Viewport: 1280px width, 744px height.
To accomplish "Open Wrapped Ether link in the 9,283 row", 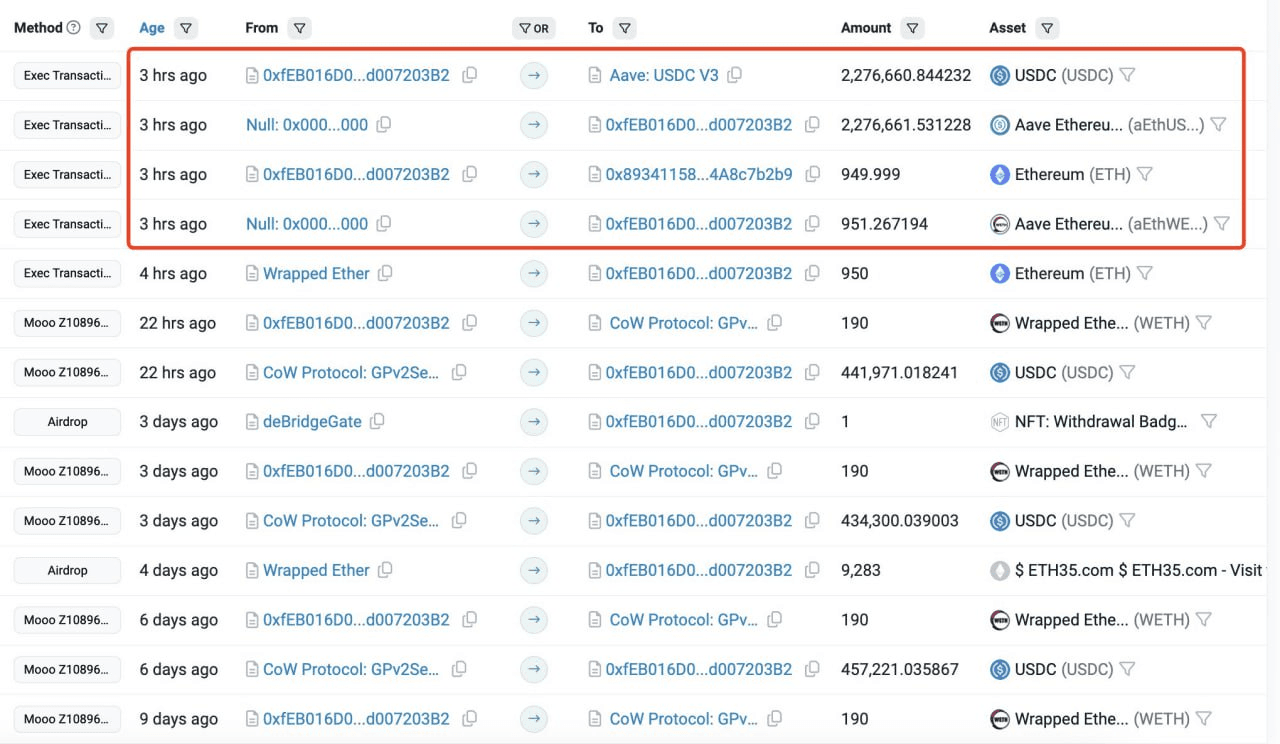I will click(316, 570).
